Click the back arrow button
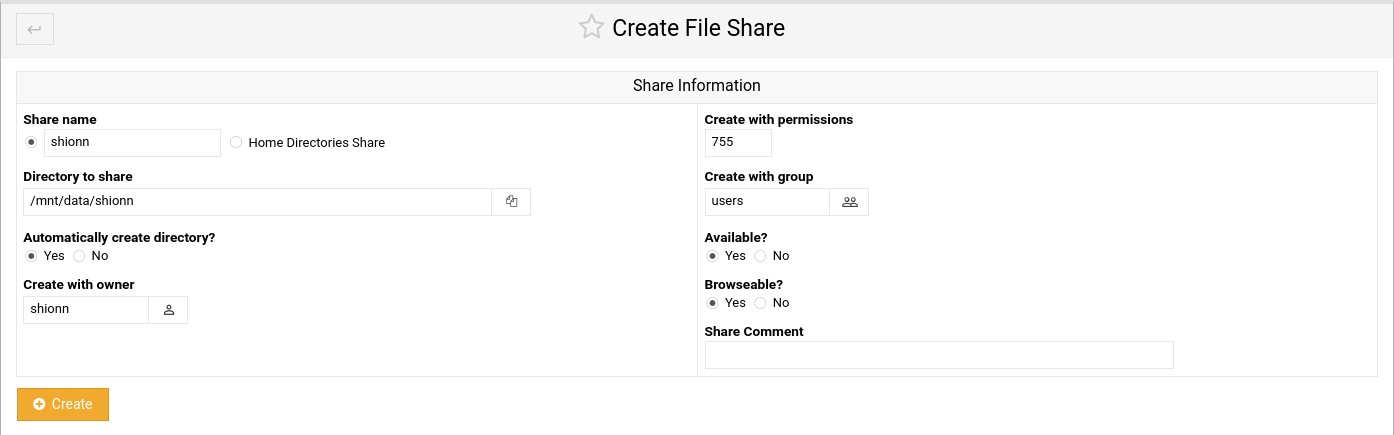 pos(35,29)
